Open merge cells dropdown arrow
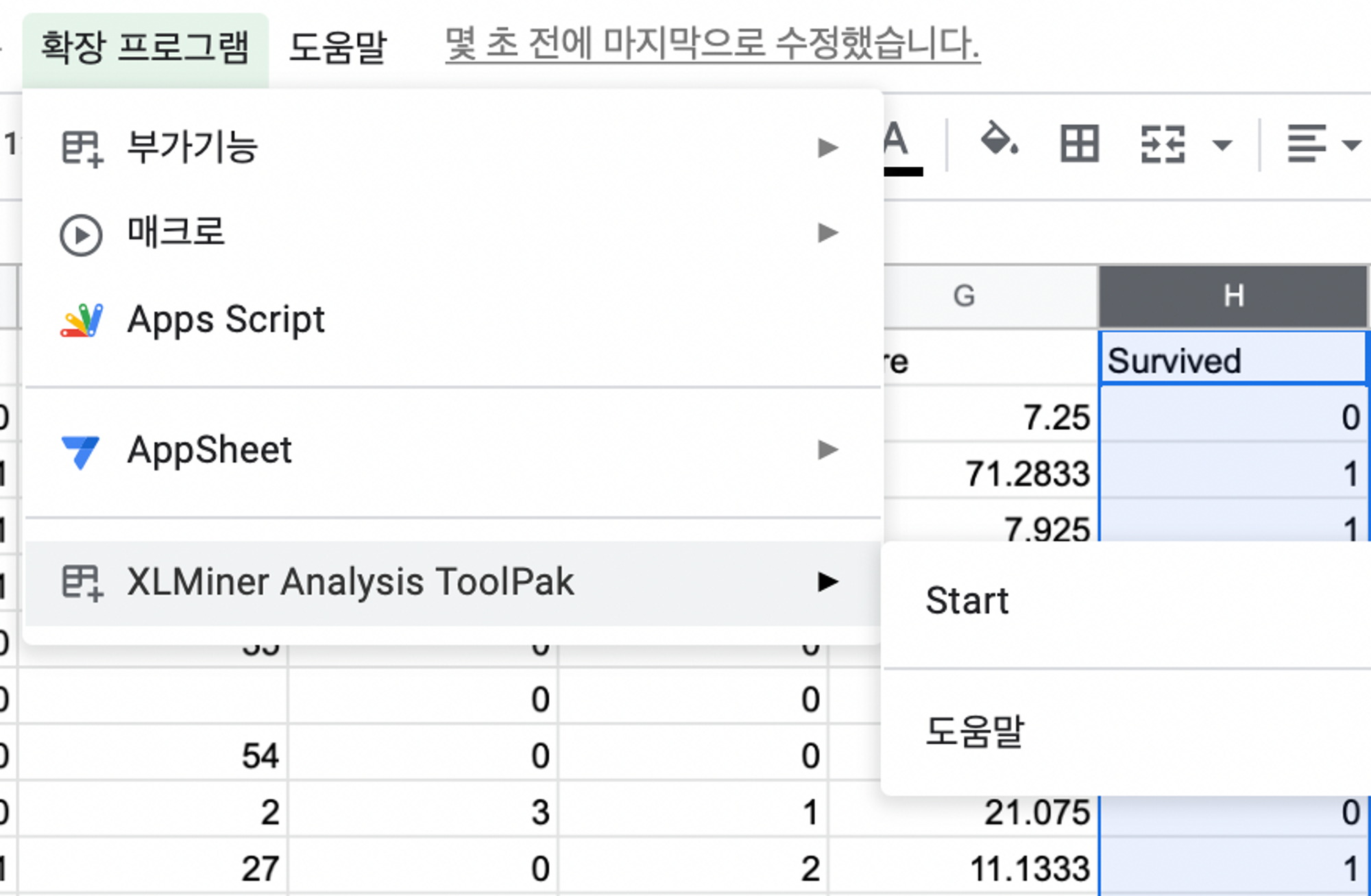Image resolution: width=1371 pixels, height=896 pixels. [x=1222, y=145]
